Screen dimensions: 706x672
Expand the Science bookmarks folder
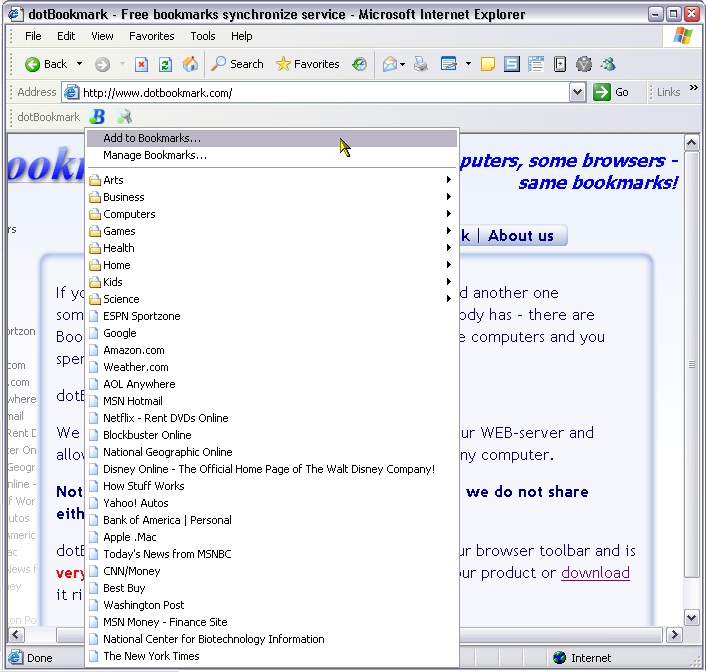click(271, 299)
